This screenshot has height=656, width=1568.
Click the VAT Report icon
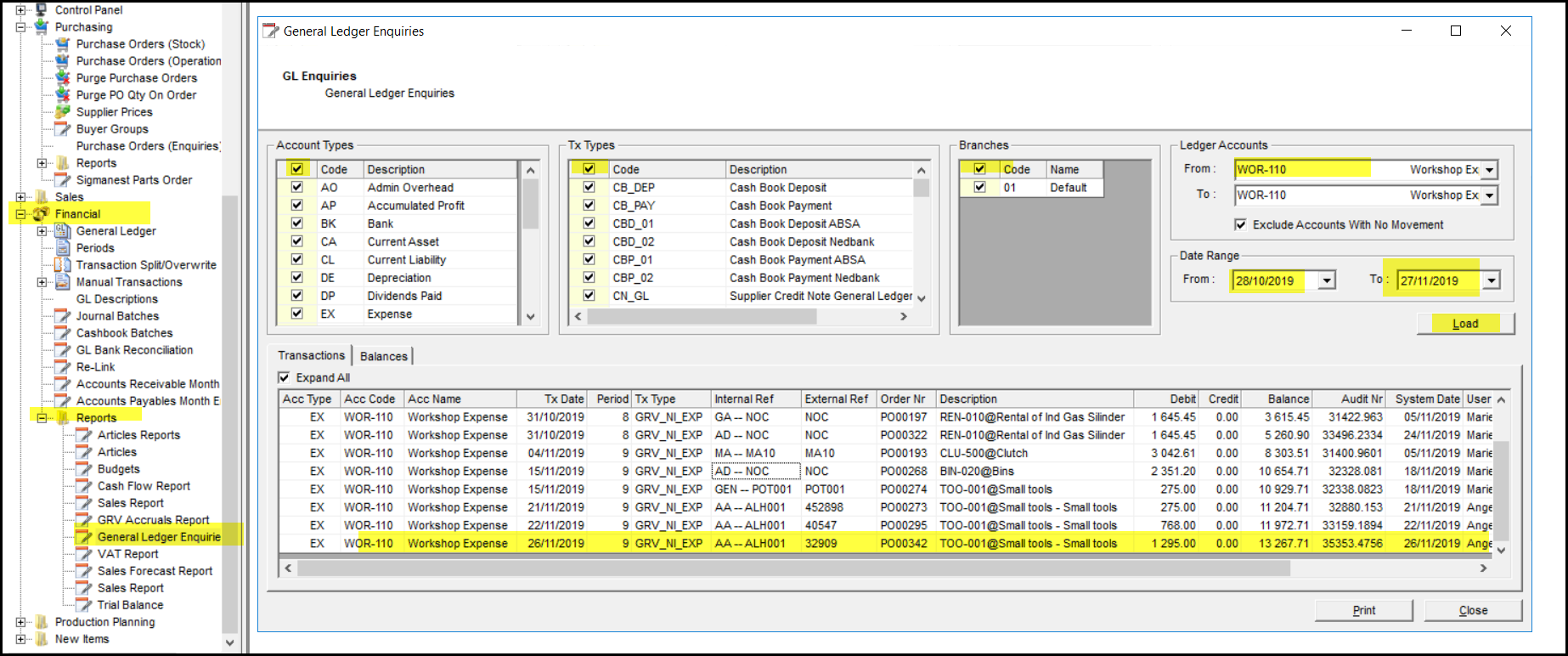pos(83,554)
